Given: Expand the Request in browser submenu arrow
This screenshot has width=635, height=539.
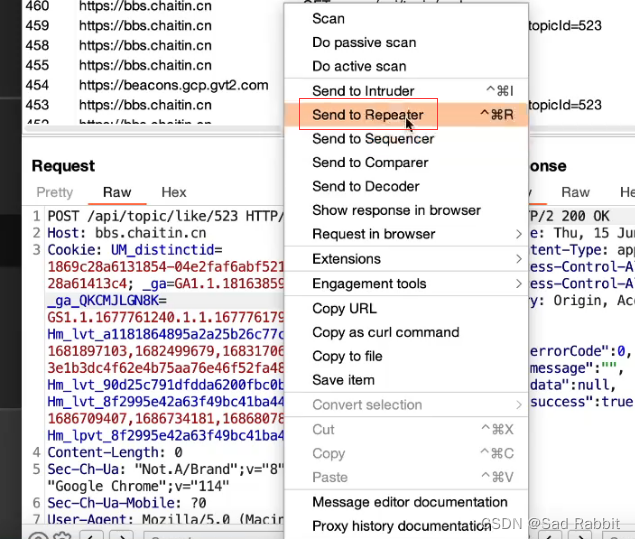Looking at the screenshot, I should click(519, 234).
